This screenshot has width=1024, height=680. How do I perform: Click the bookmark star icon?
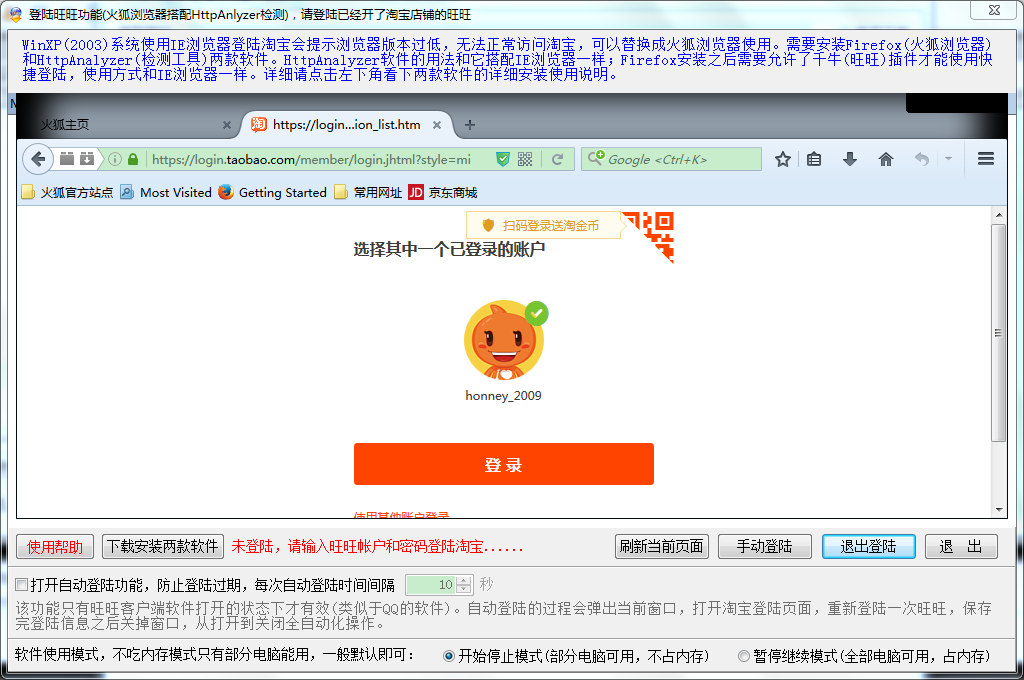pyautogui.click(x=783, y=159)
